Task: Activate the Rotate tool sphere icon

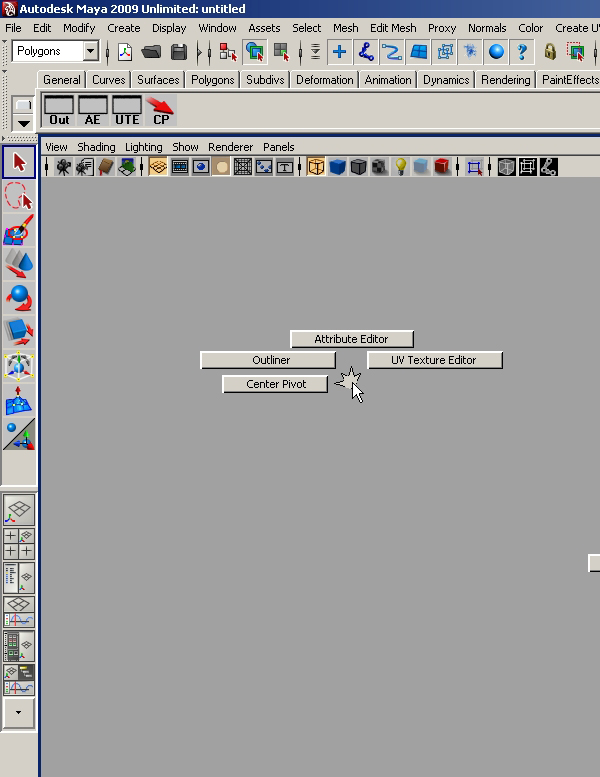Action: 19,297
